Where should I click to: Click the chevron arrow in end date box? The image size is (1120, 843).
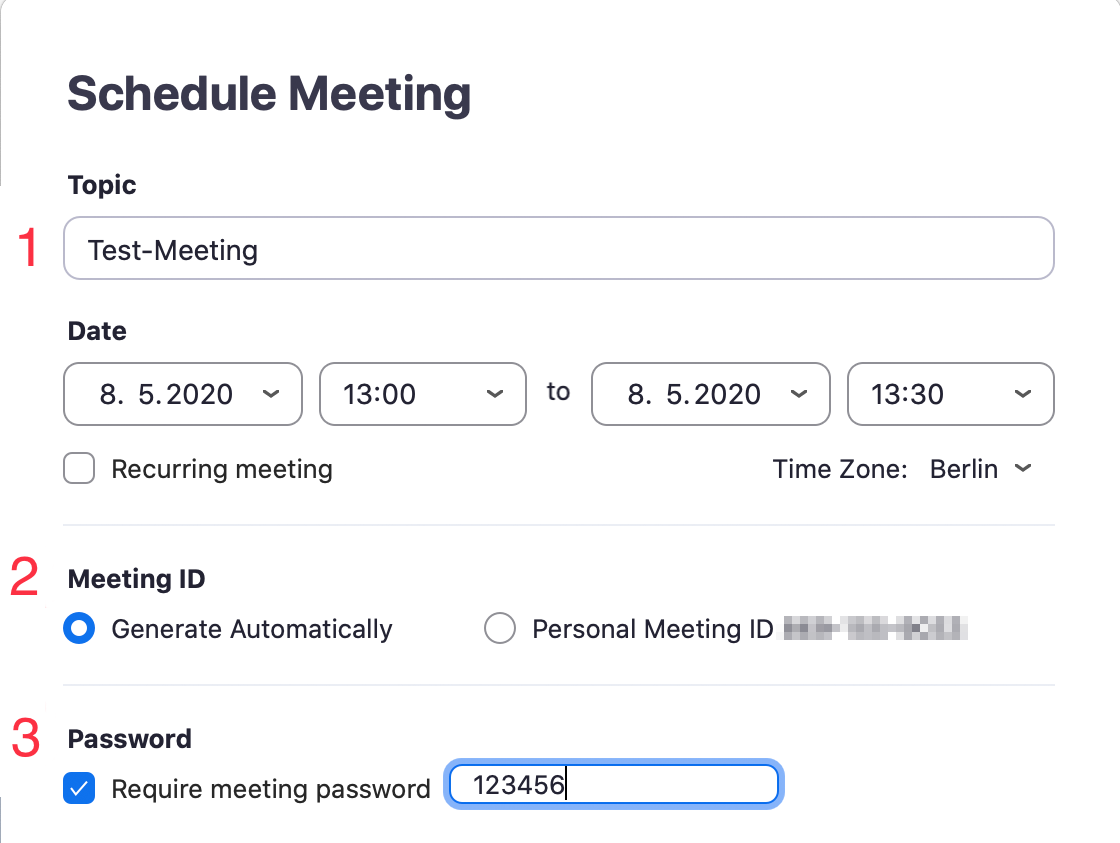coord(798,394)
